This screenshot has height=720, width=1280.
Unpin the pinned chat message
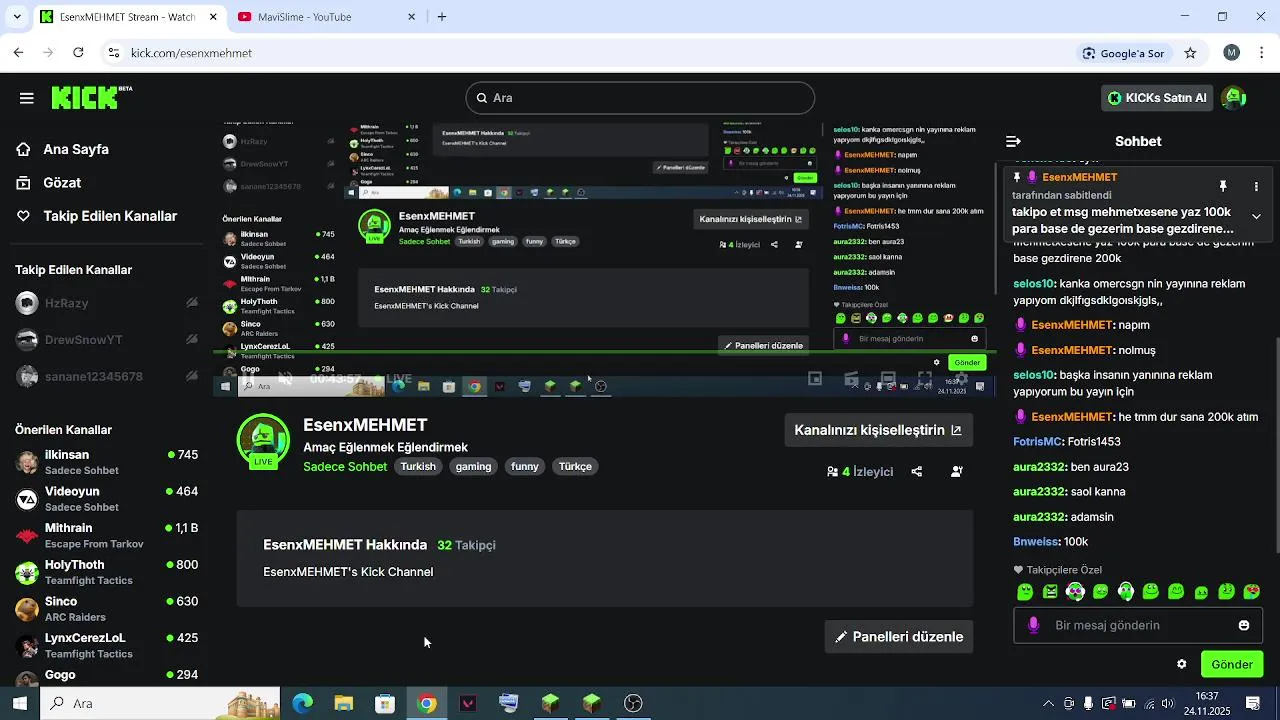(x=1222, y=187)
